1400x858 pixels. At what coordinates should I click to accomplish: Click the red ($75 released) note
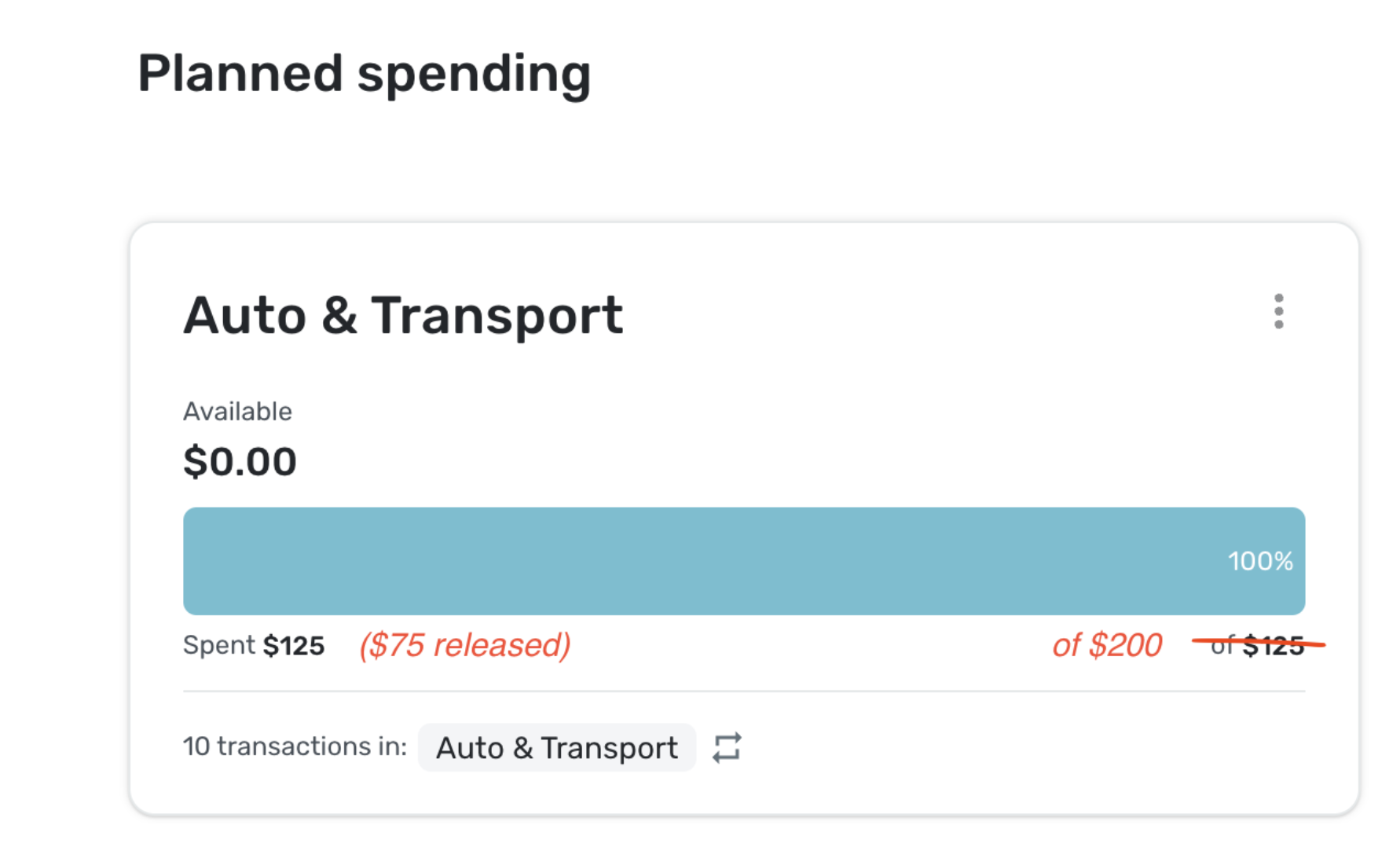[x=464, y=645]
